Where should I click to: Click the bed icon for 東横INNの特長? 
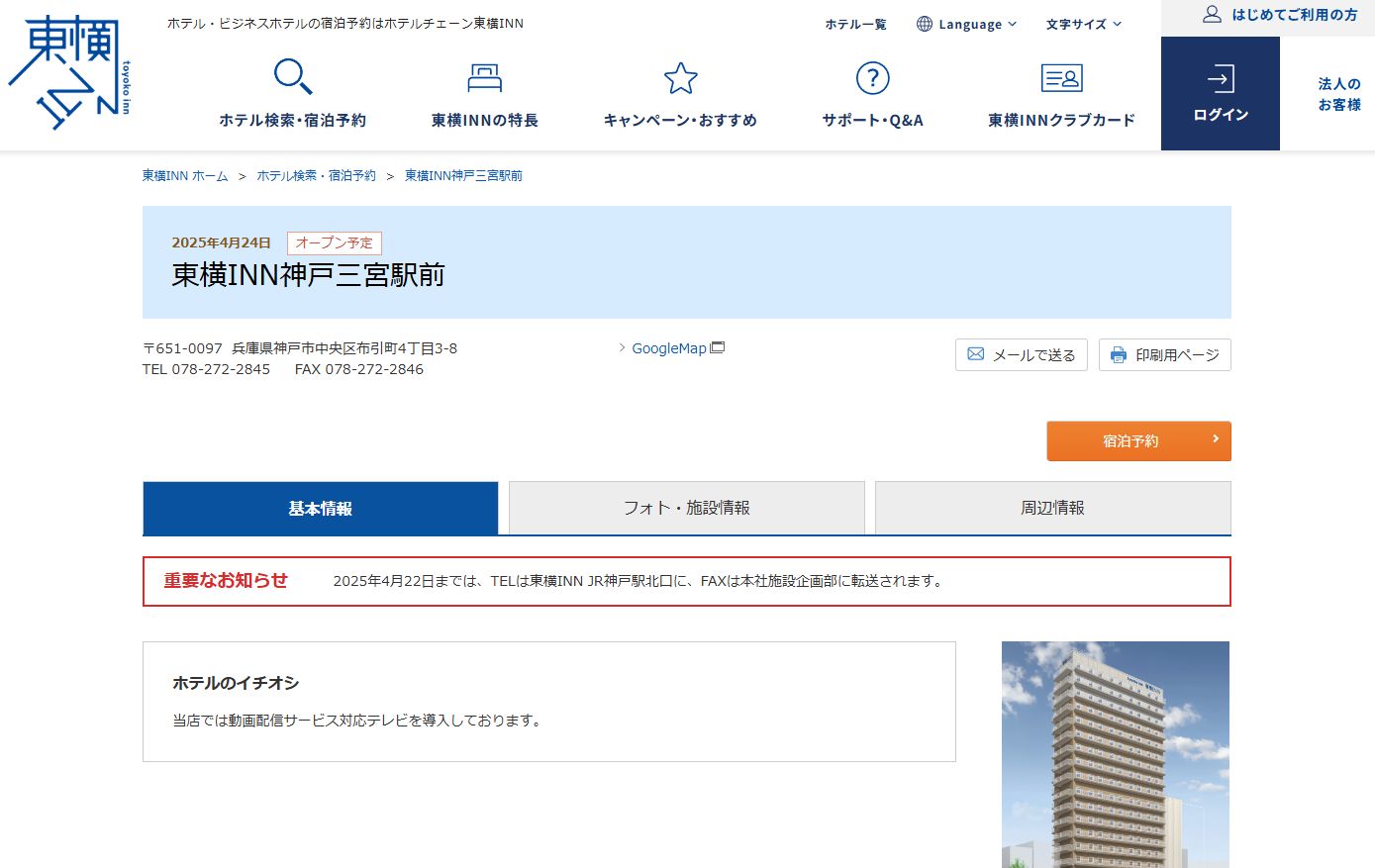pyautogui.click(x=485, y=78)
